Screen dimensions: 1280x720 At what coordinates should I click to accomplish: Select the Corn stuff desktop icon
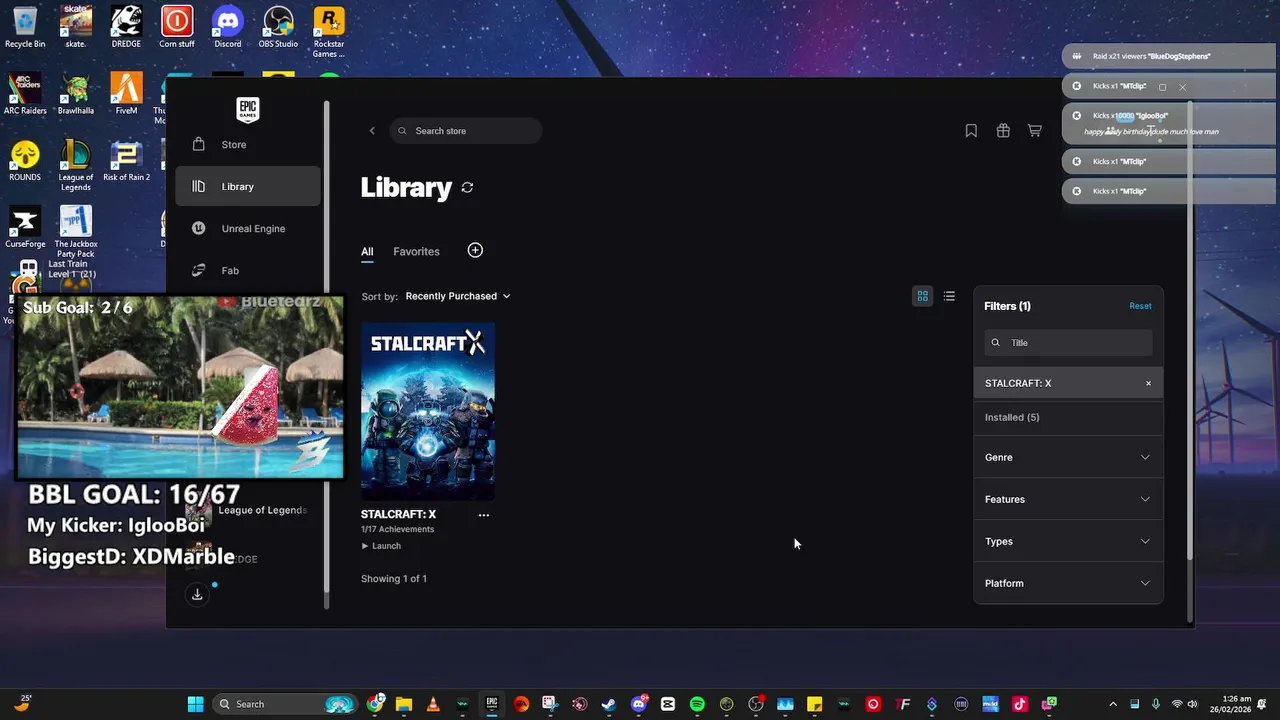pos(177,27)
